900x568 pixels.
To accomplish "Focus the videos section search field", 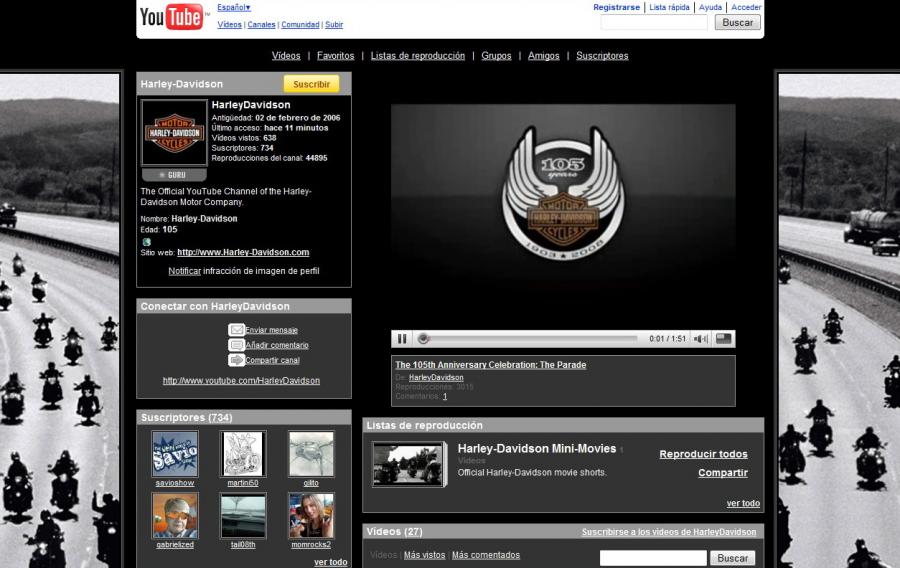I will [653, 558].
